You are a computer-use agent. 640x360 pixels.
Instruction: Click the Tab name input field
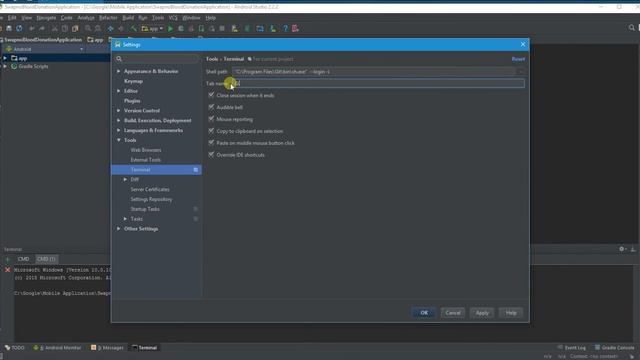pyautogui.click(x=378, y=83)
